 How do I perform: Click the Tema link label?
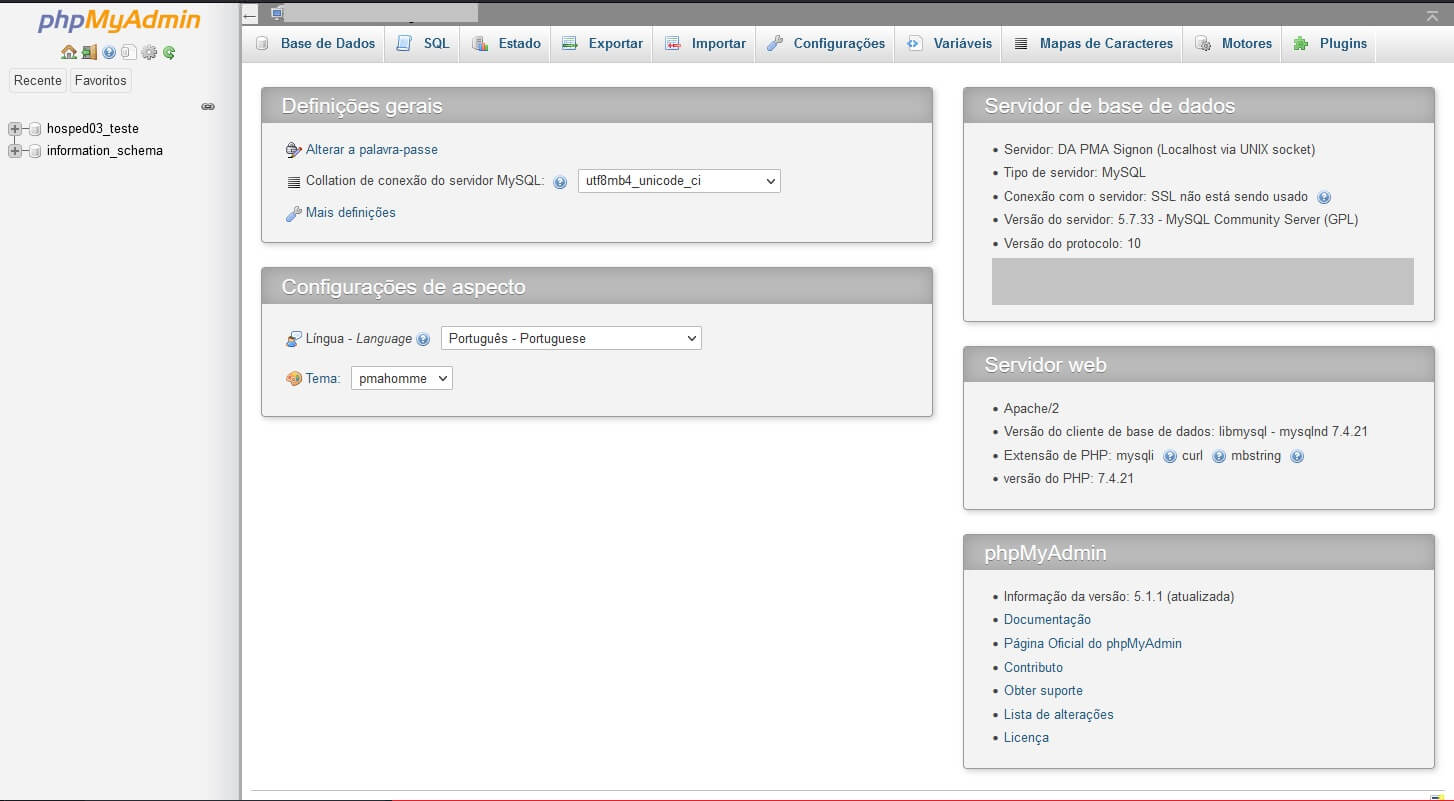tap(323, 379)
